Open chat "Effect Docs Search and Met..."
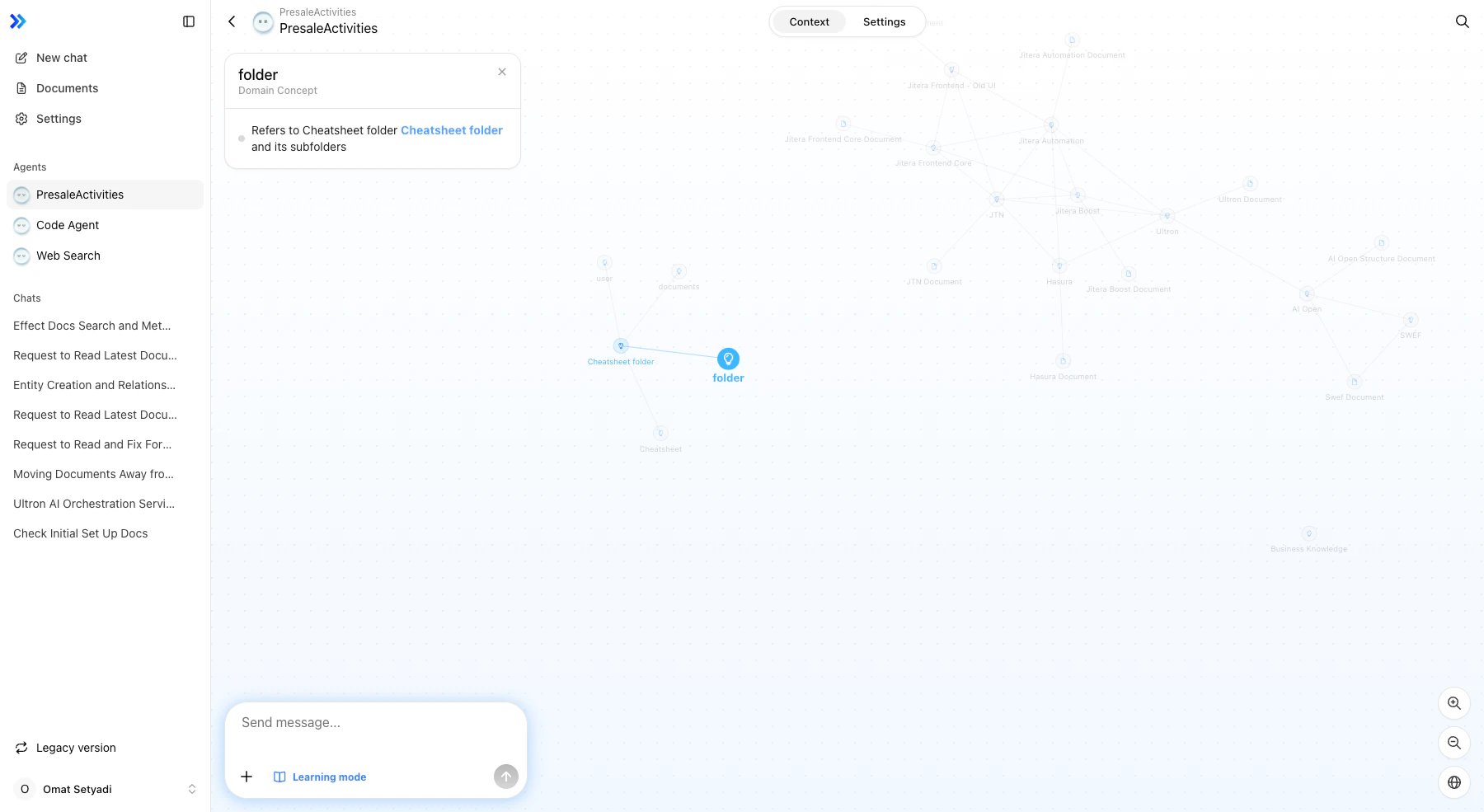1484x812 pixels. pyautogui.click(x=106, y=326)
